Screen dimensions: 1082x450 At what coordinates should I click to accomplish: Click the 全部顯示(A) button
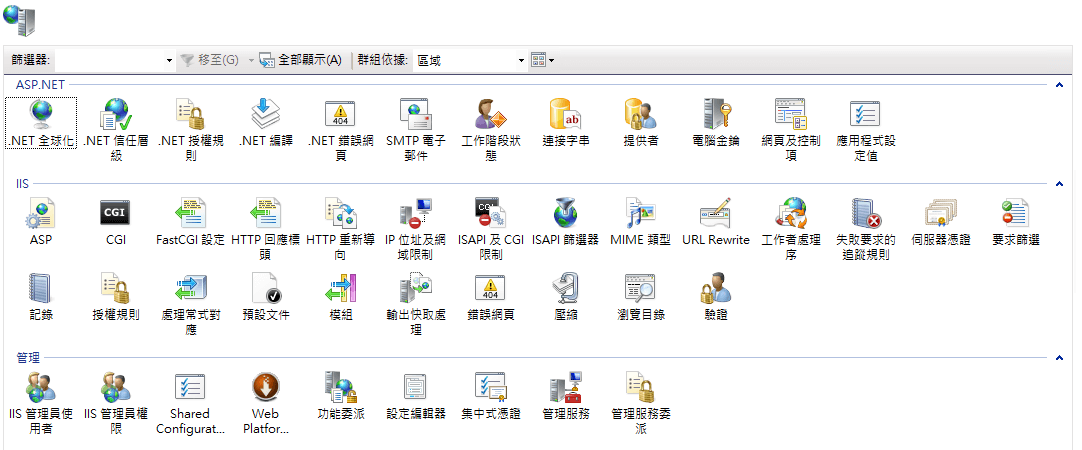301,61
